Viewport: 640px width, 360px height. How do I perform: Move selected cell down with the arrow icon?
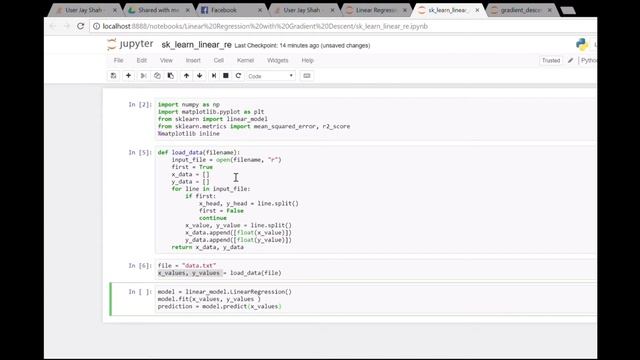200,76
